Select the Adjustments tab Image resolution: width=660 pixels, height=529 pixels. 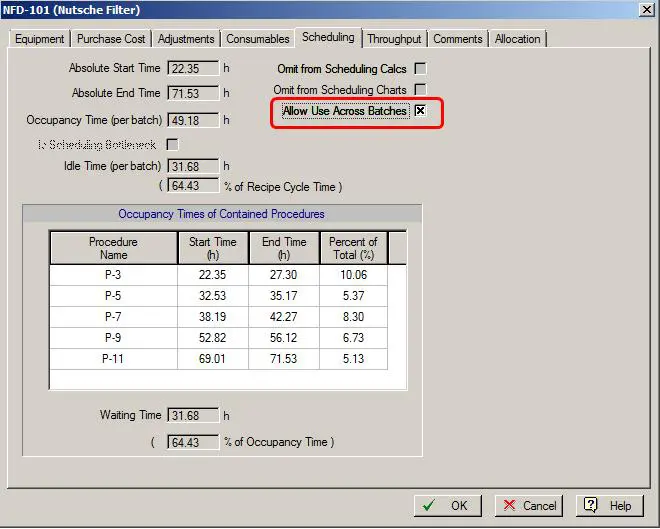(186, 39)
